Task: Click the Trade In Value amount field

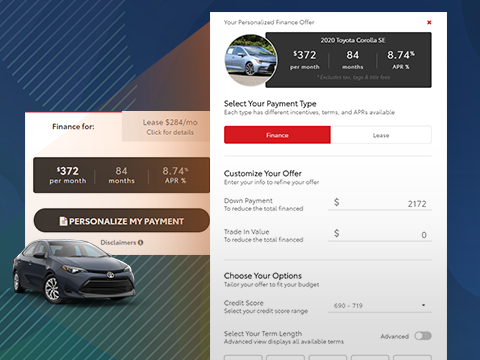Action: pos(380,234)
